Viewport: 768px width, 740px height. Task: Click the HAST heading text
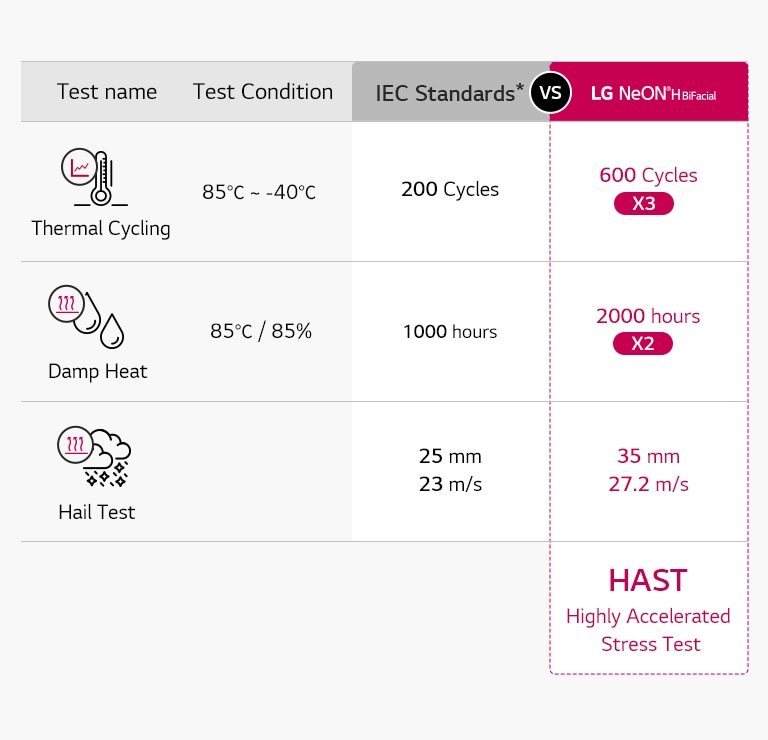click(648, 581)
